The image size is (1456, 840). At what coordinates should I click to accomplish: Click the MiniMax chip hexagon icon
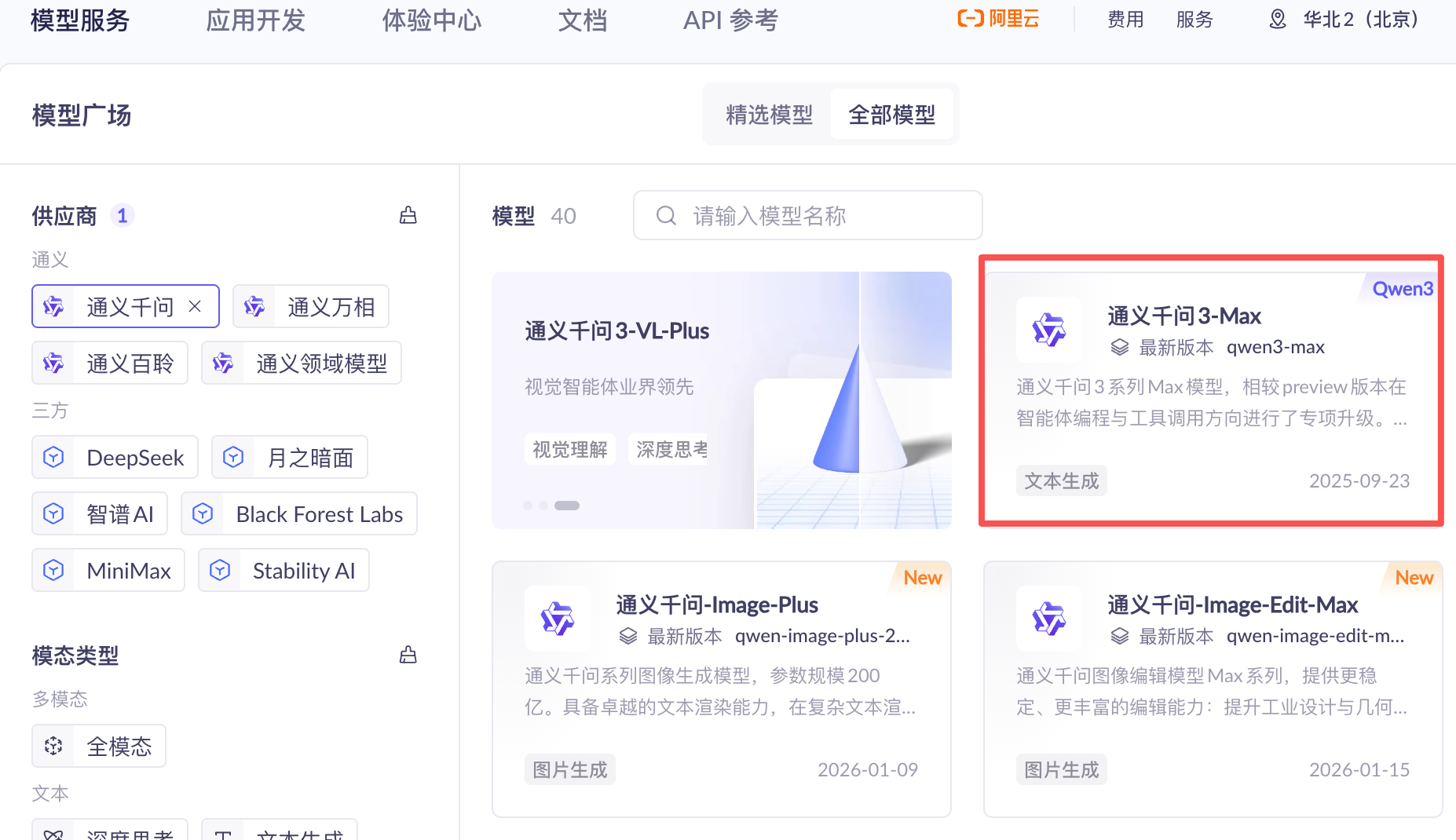point(53,570)
